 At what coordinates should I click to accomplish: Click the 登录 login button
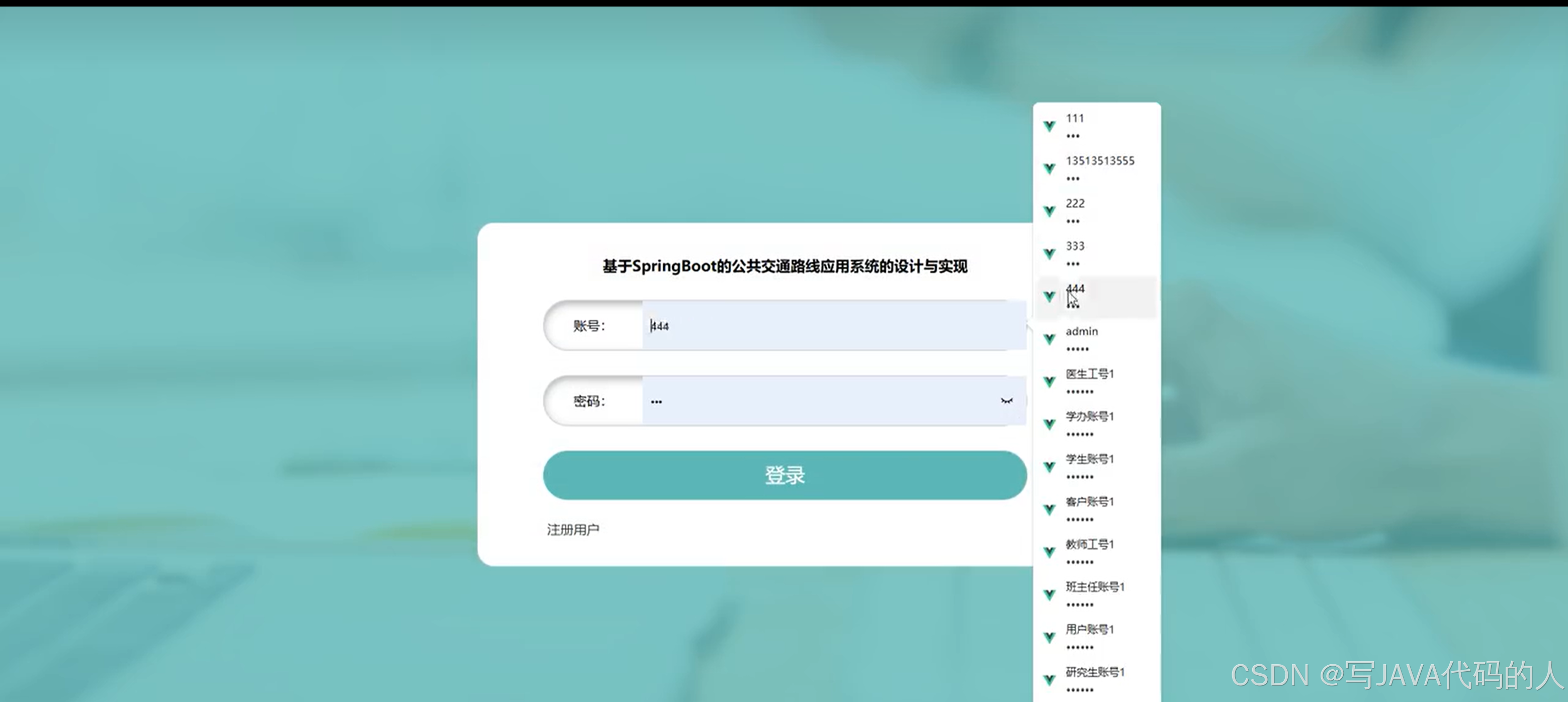tap(784, 475)
